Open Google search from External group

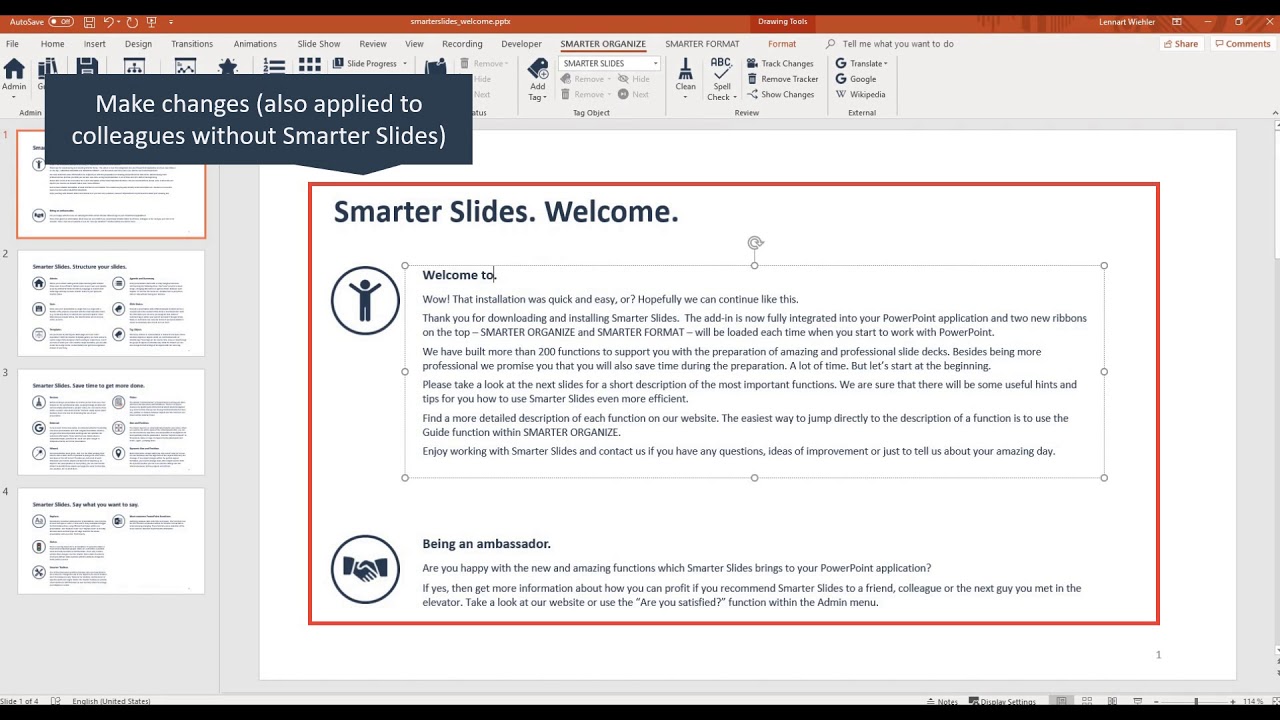click(x=856, y=79)
